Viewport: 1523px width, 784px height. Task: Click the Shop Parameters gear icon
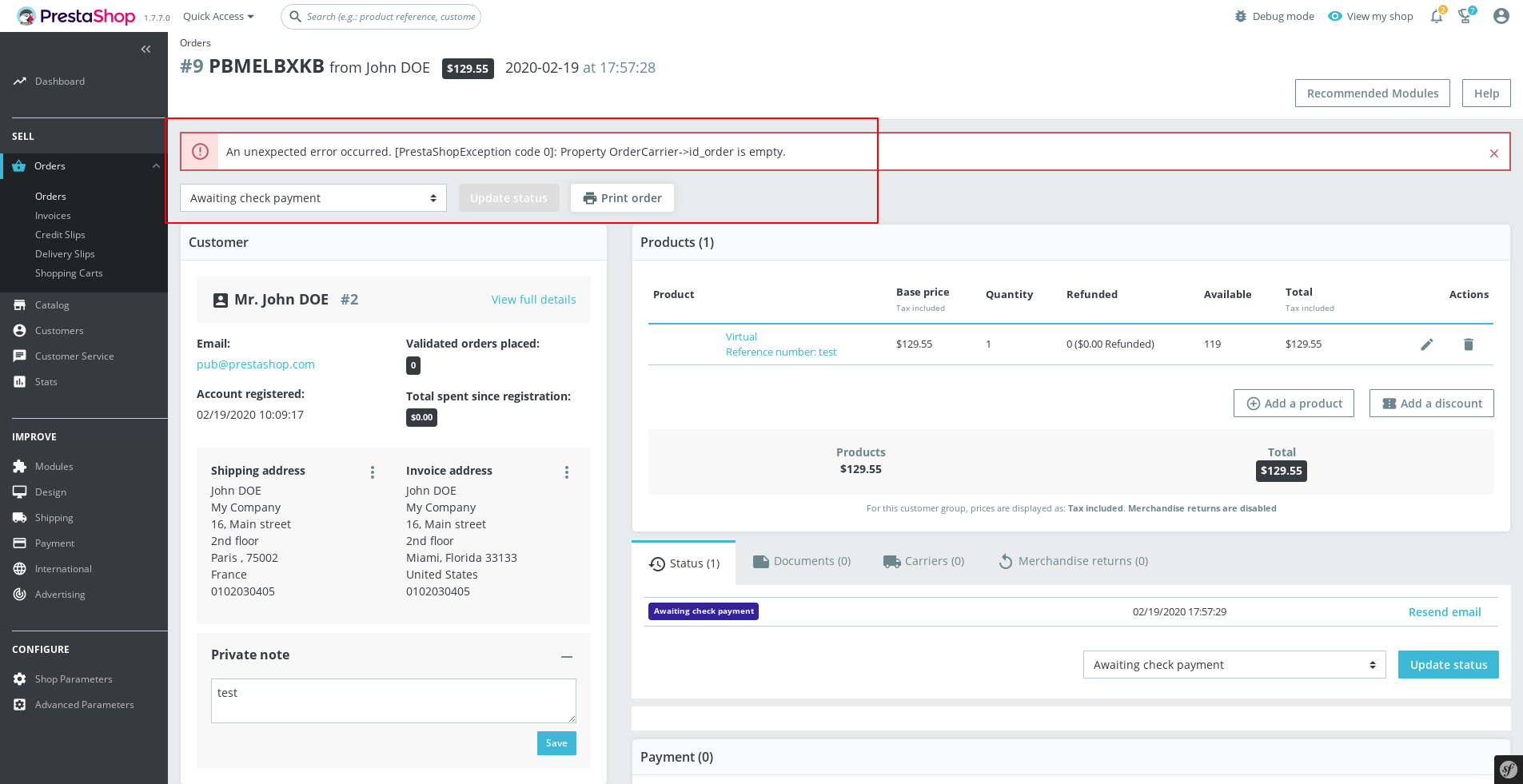click(19, 679)
